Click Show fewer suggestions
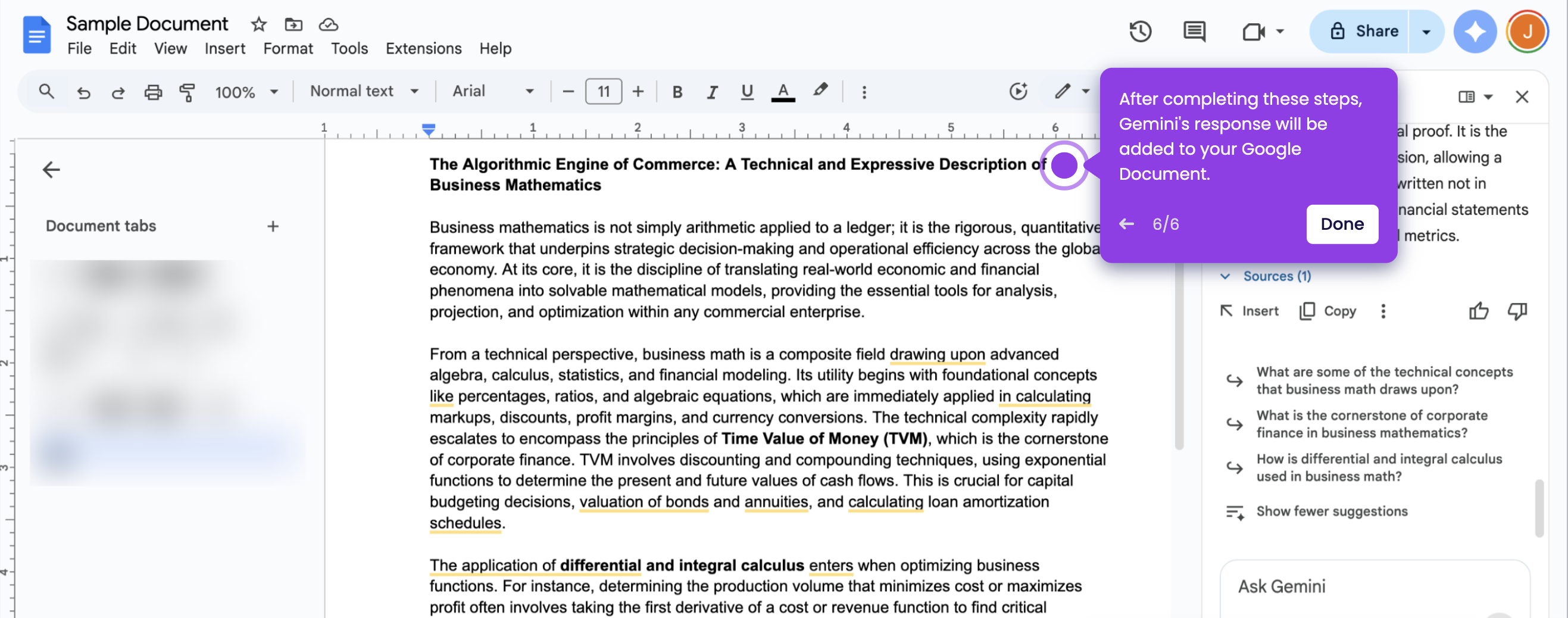1568x618 pixels. point(1317,511)
